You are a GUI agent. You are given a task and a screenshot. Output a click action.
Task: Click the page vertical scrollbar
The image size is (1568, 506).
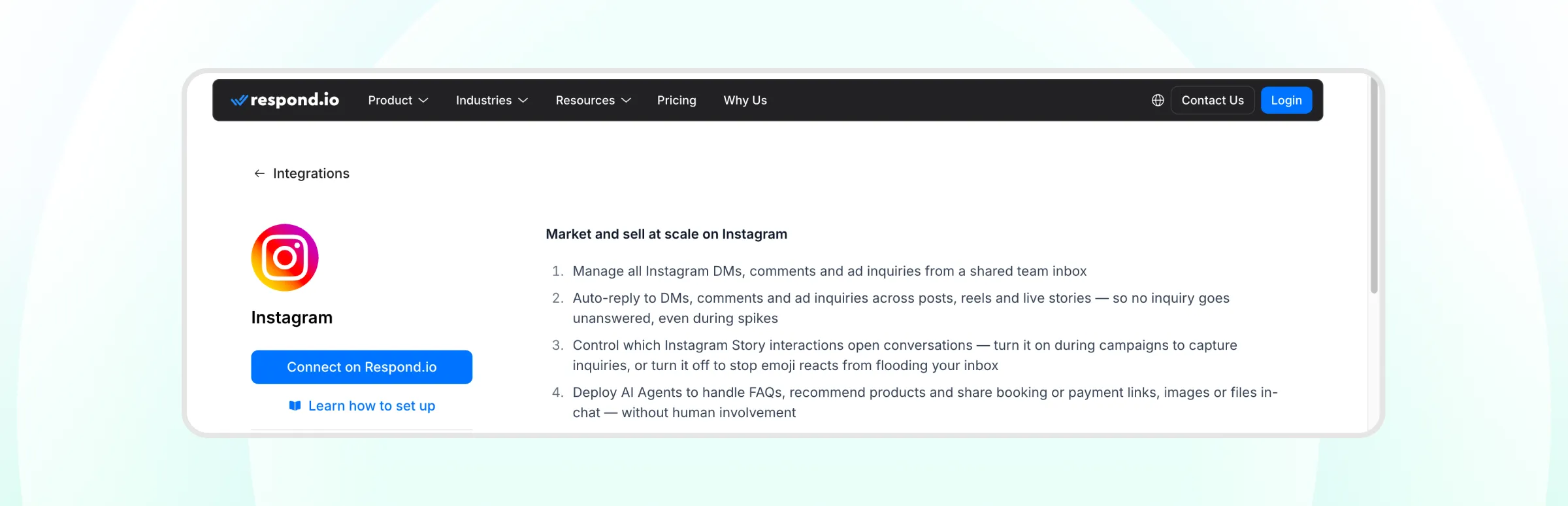(1374, 186)
